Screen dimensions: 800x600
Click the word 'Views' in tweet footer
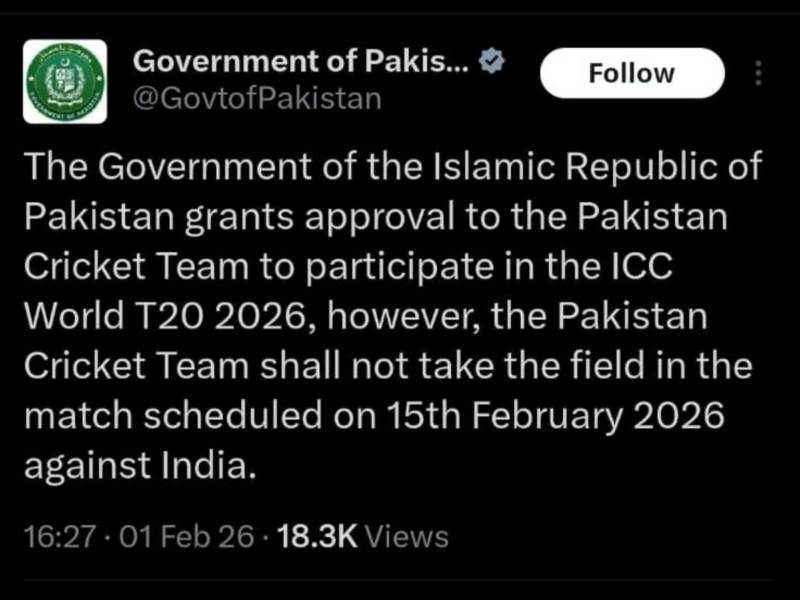coord(406,537)
